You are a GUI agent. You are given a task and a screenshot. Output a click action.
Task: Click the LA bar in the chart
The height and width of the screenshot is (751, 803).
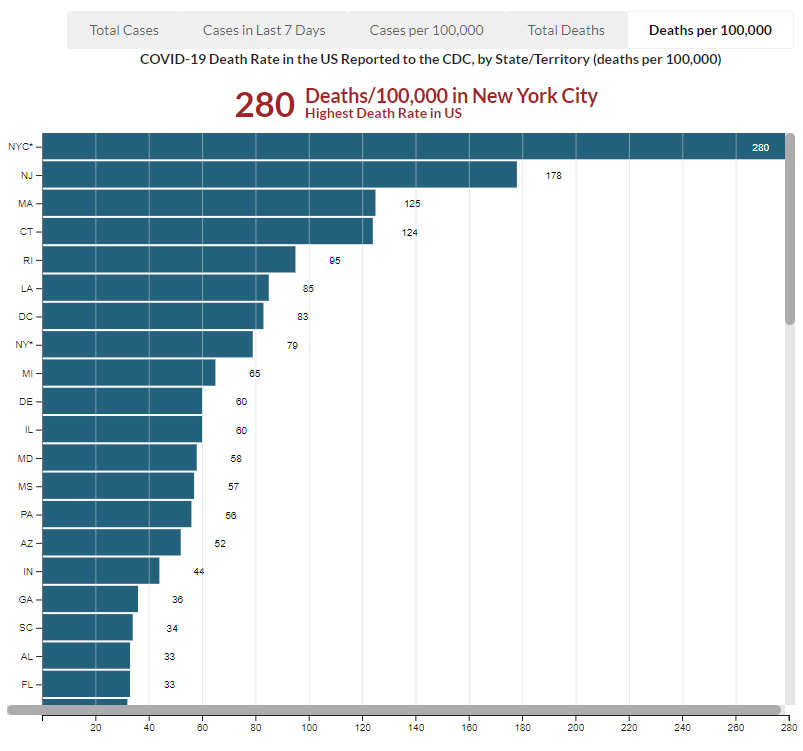156,288
